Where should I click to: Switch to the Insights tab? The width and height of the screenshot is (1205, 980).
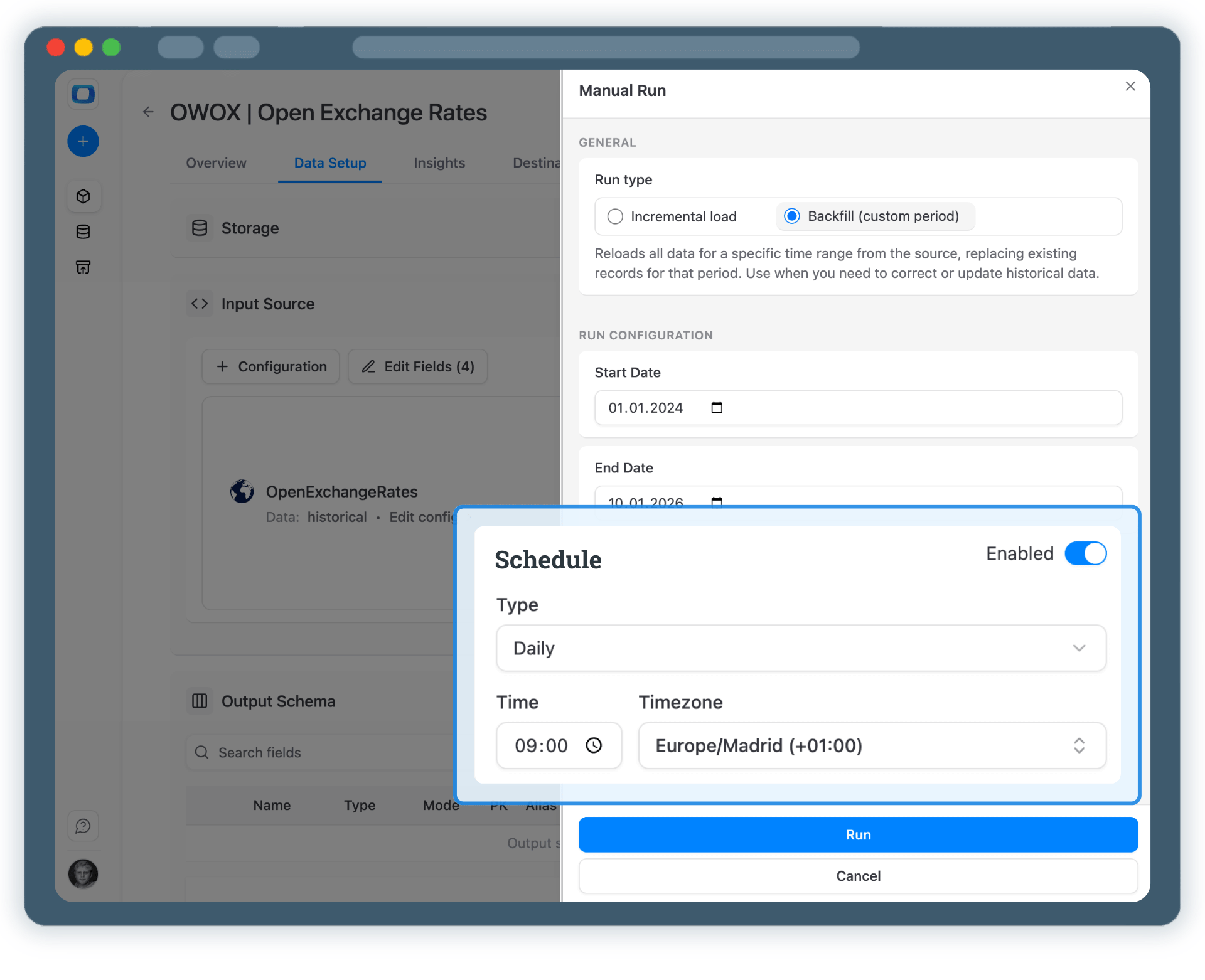click(439, 163)
